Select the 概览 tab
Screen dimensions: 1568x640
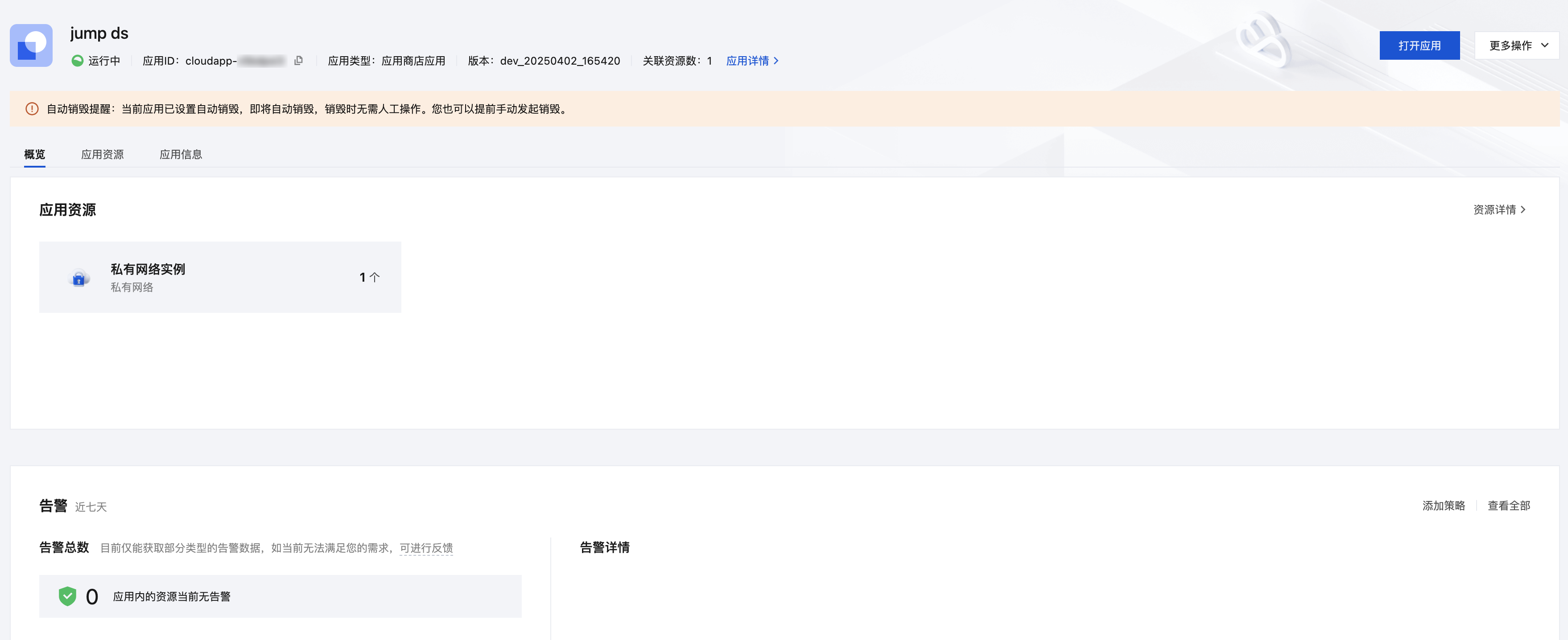coord(35,155)
